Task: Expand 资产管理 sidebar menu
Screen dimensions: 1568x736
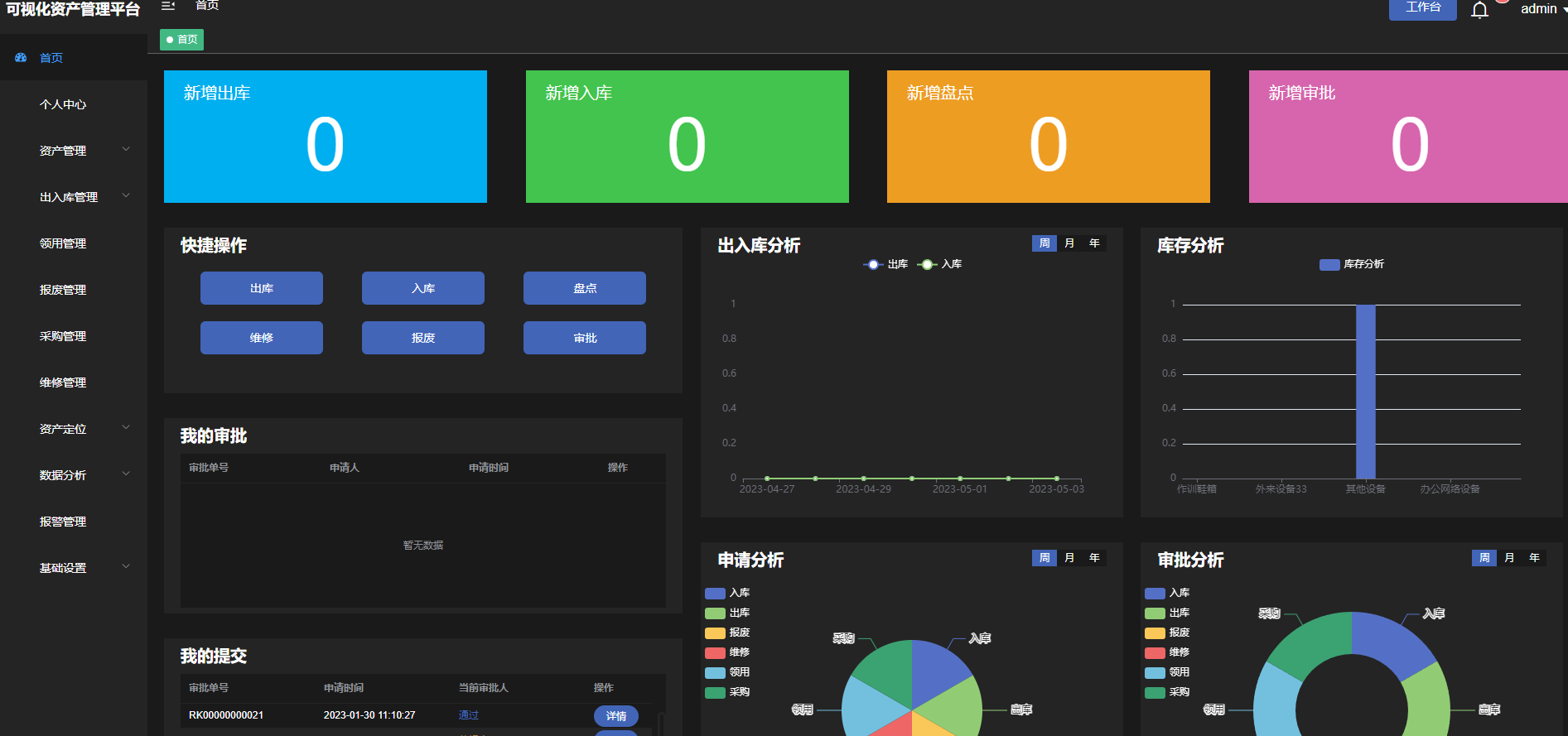Action: (x=74, y=151)
